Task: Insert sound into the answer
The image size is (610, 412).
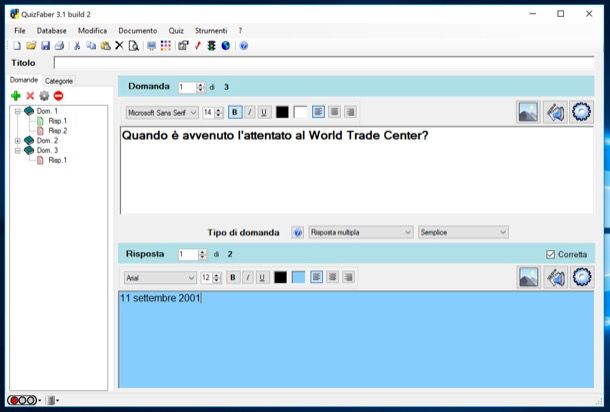Action: pyautogui.click(x=556, y=277)
